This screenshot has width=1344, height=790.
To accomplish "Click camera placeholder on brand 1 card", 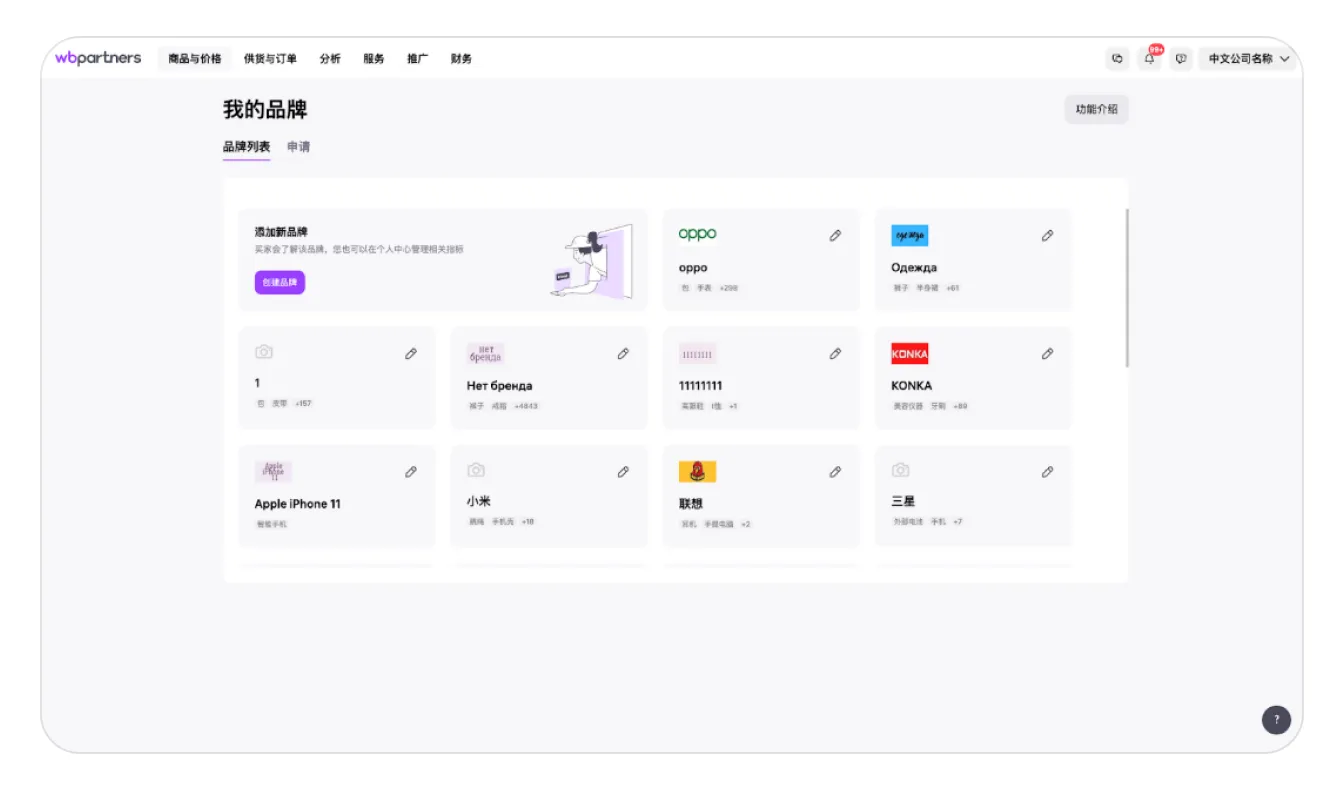I will coord(264,352).
